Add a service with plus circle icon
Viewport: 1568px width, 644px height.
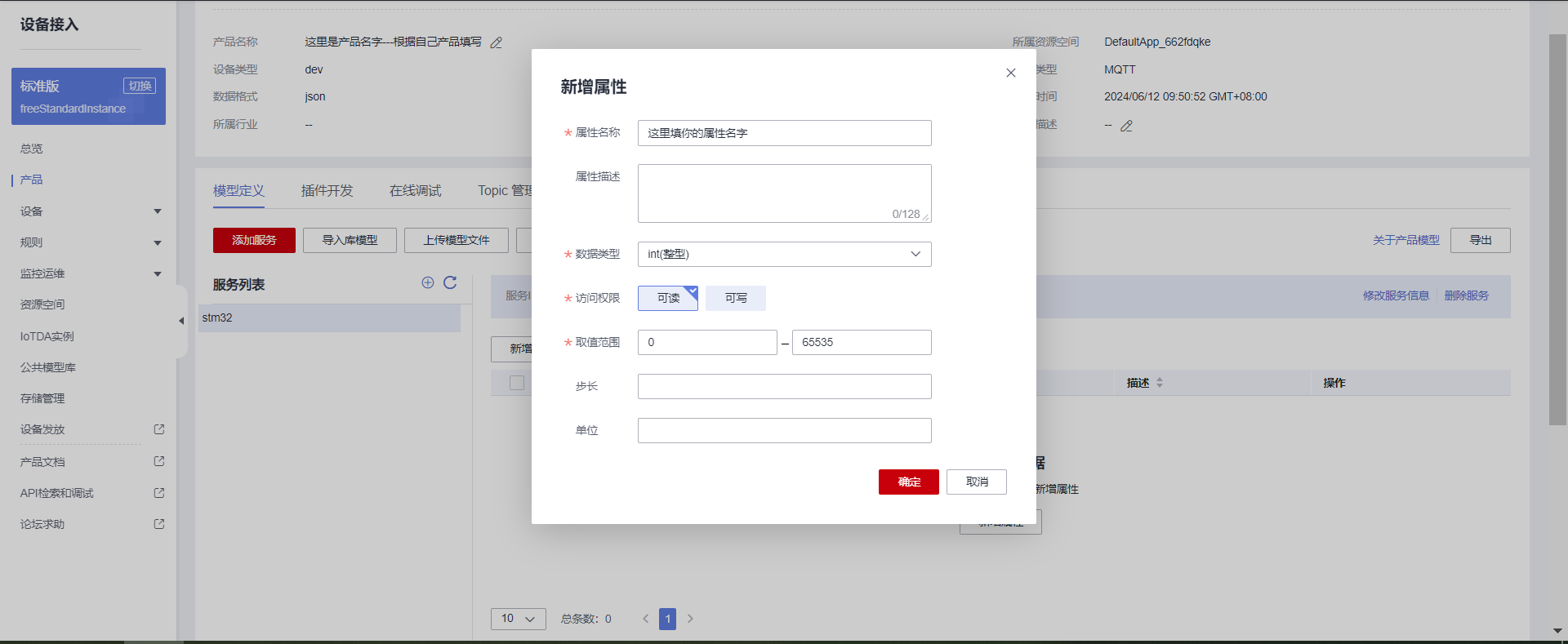point(428,282)
